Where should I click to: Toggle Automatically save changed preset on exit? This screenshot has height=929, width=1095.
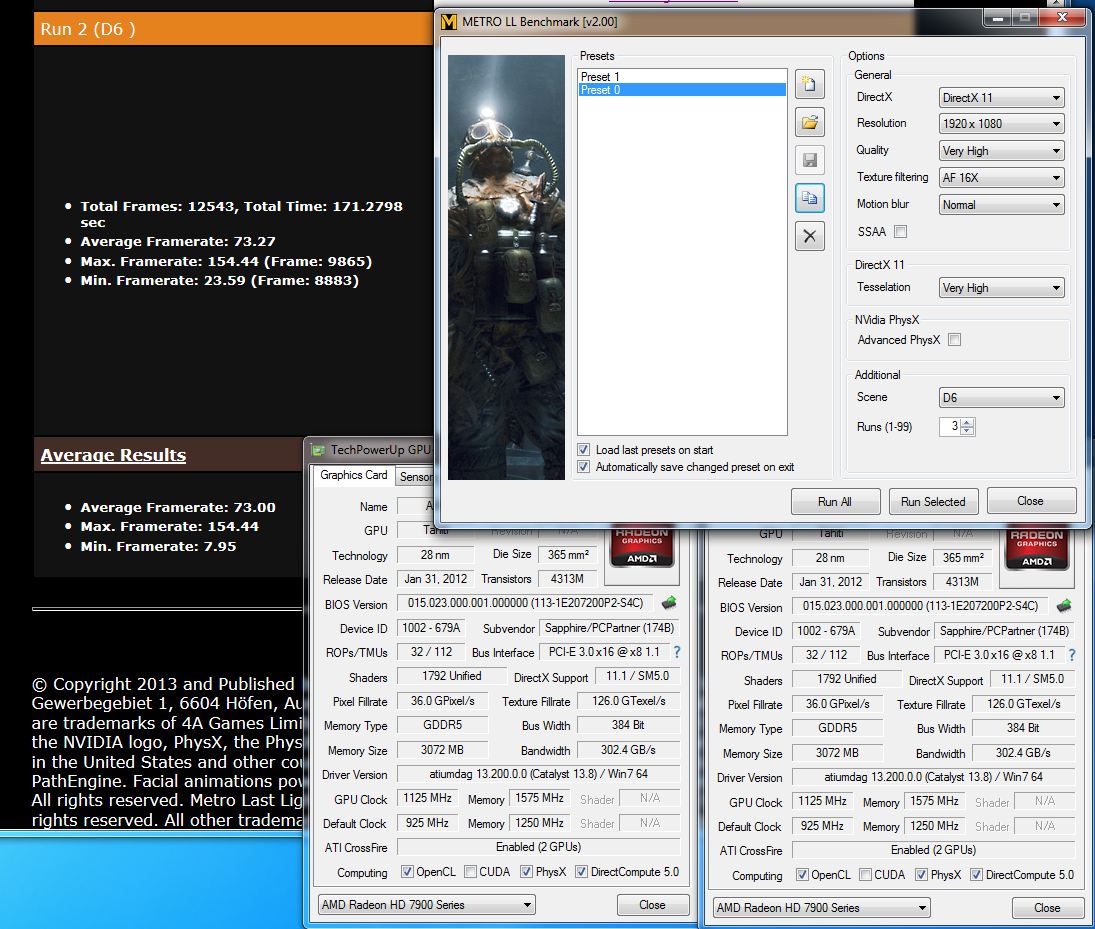tap(583, 467)
